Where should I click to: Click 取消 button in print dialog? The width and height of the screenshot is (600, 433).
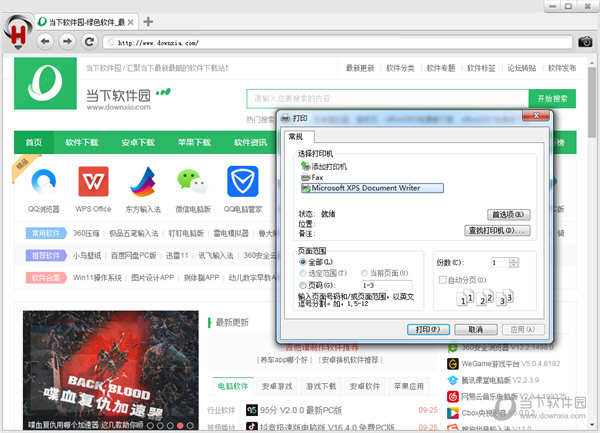click(x=476, y=329)
